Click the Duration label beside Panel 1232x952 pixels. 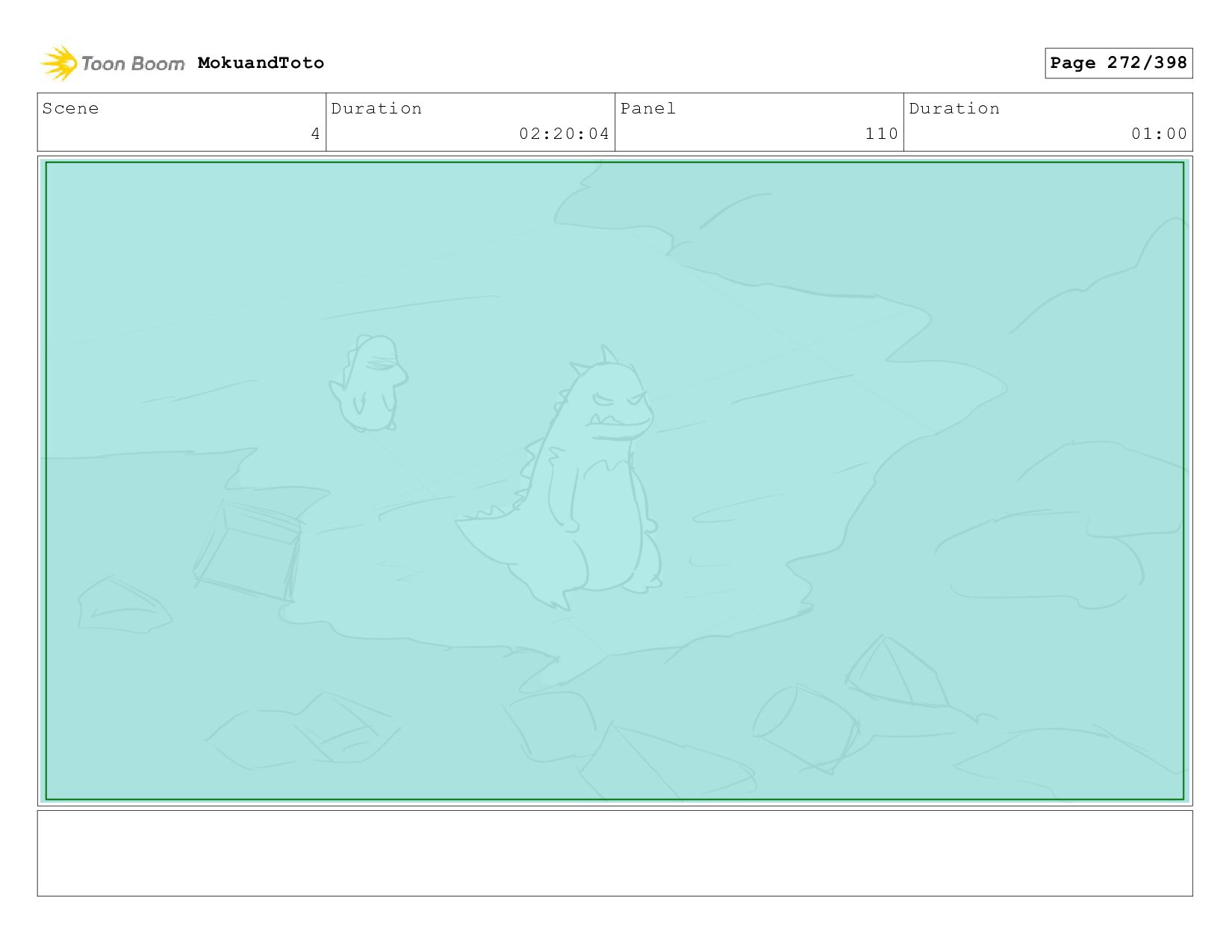[954, 108]
